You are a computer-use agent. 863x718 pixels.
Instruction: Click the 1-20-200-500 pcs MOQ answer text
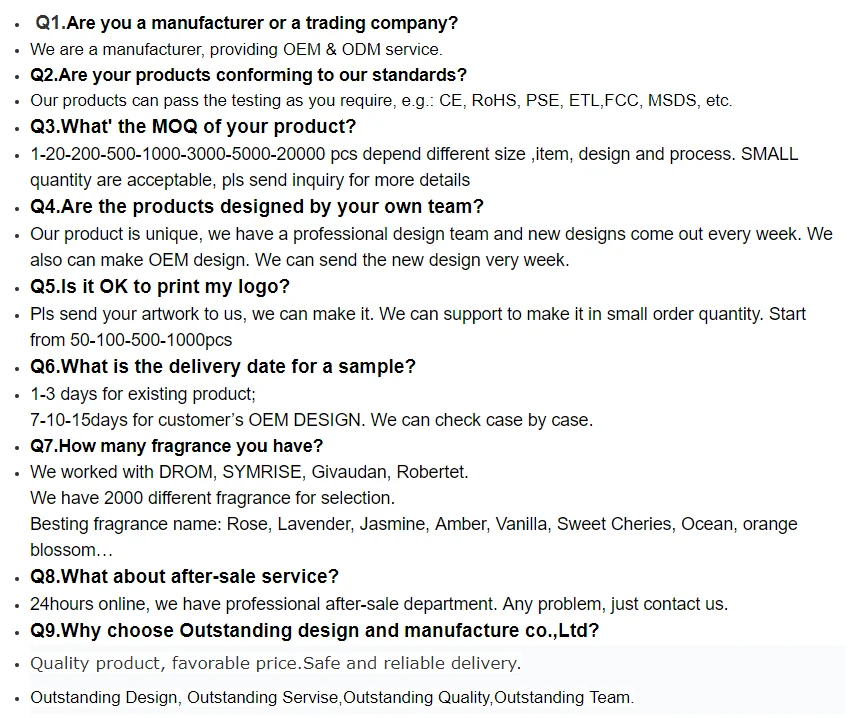(414, 154)
